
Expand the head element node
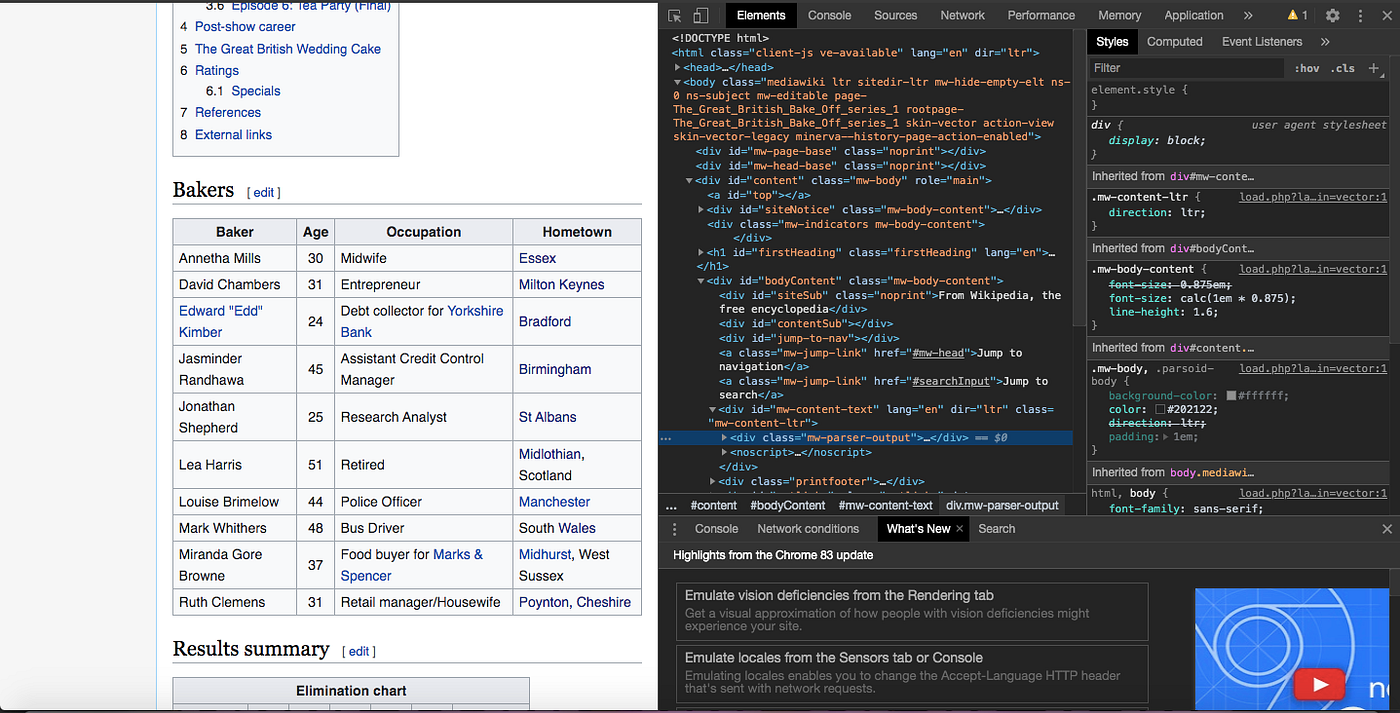tap(677, 68)
